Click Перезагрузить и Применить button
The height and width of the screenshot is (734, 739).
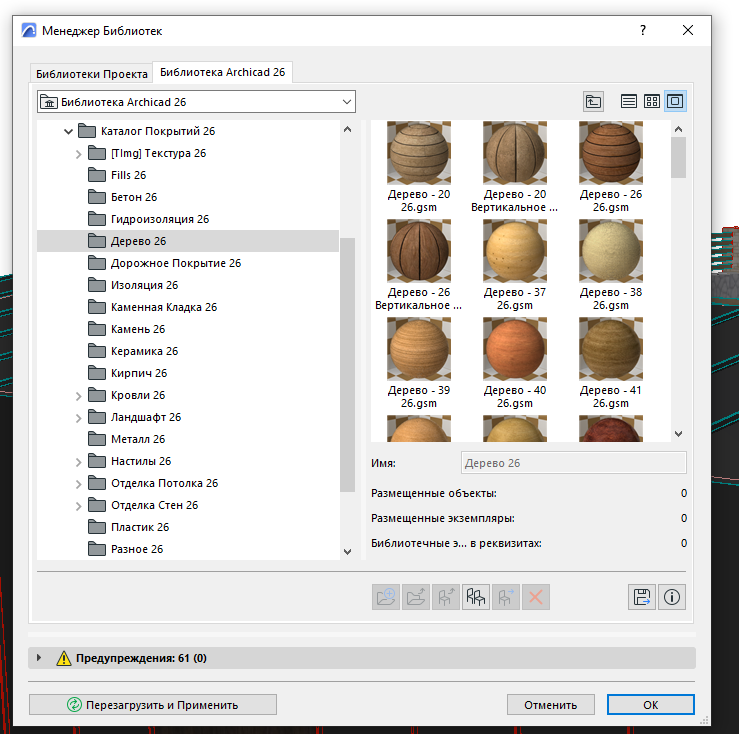click(153, 705)
